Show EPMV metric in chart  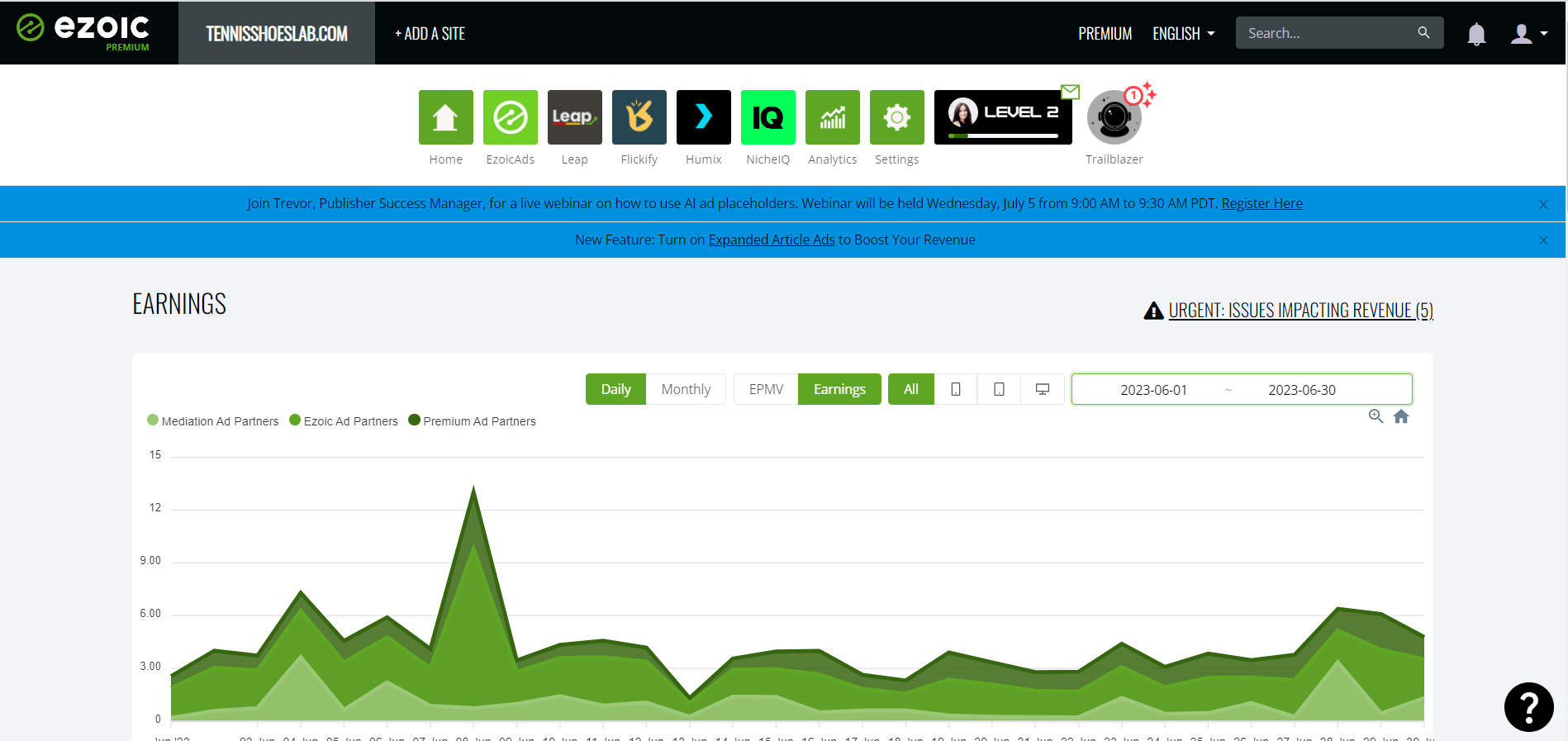[766, 389]
